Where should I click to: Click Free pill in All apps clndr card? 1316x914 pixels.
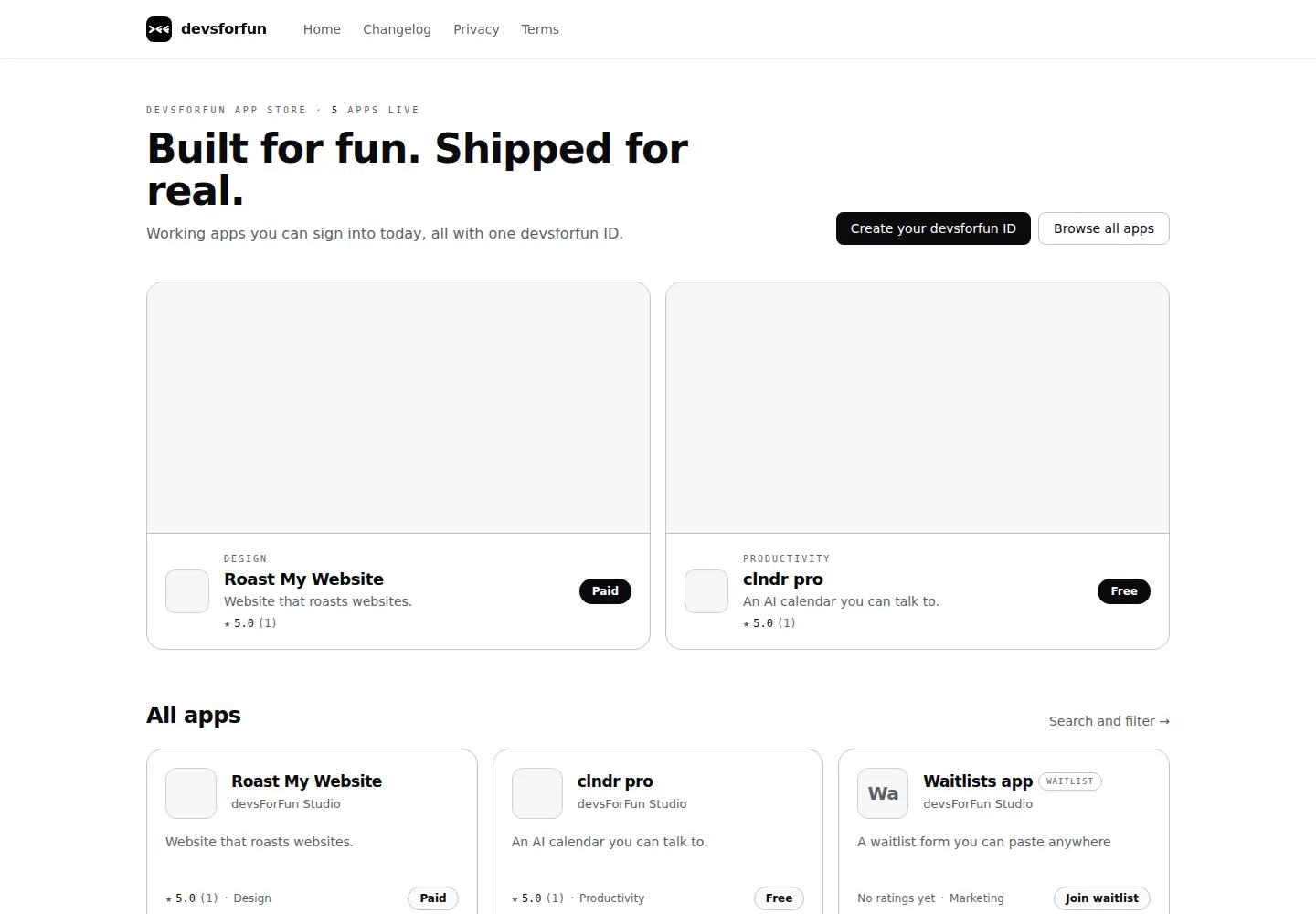779,898
